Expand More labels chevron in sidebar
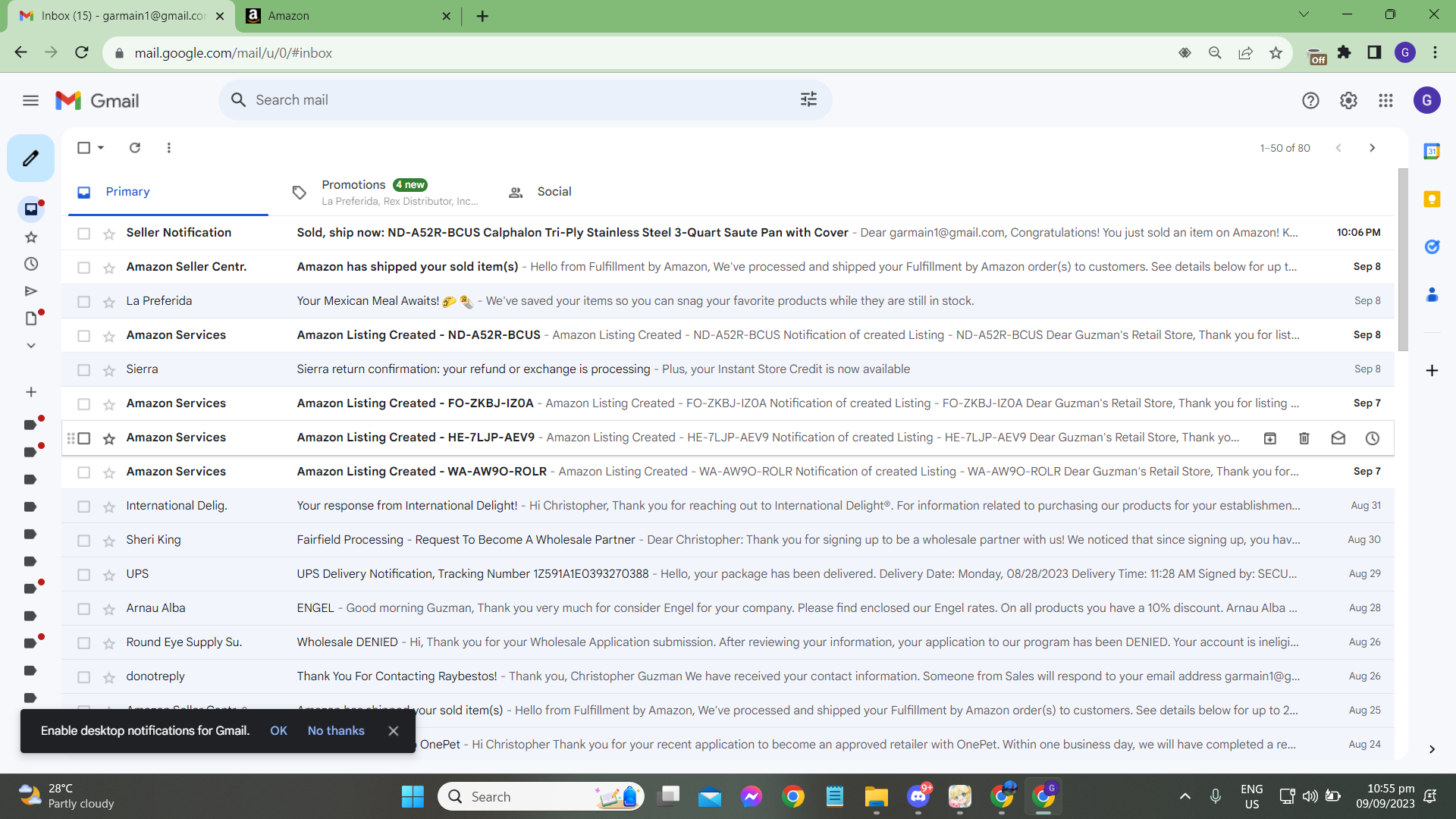 (31, 345)
